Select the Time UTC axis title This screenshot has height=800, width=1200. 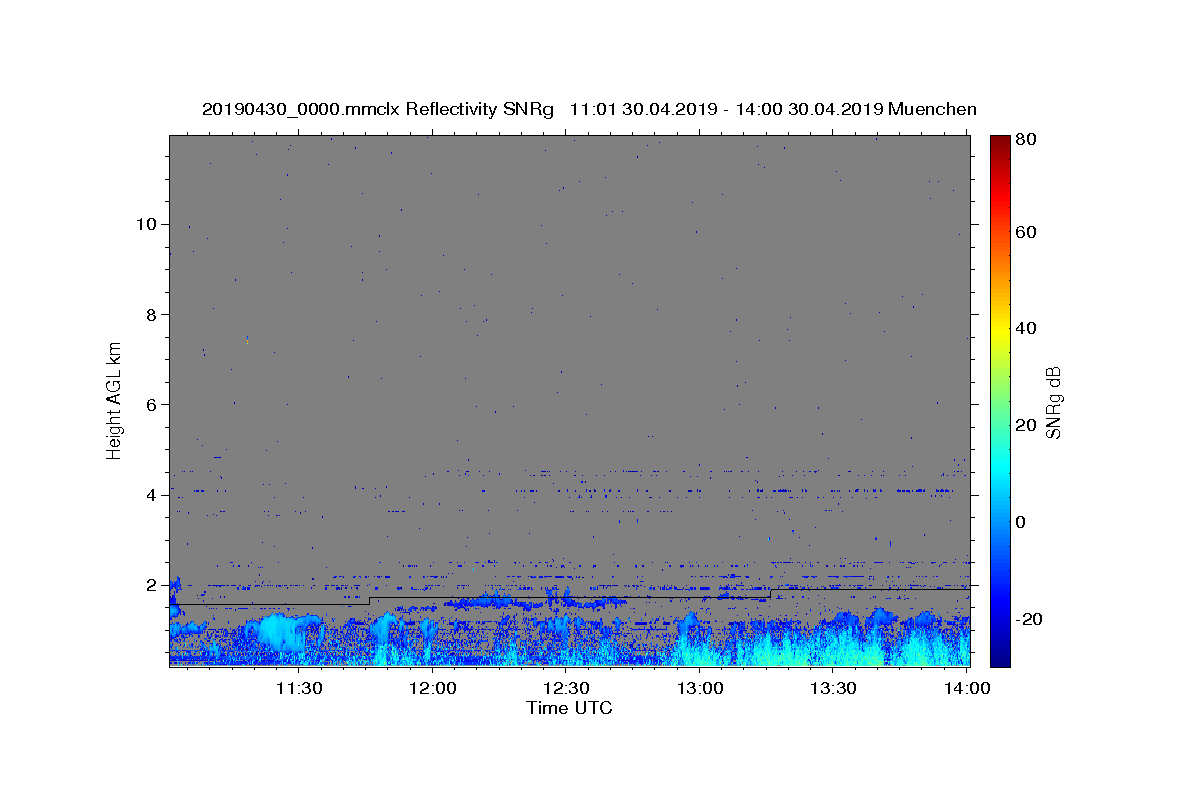(569, 708)
